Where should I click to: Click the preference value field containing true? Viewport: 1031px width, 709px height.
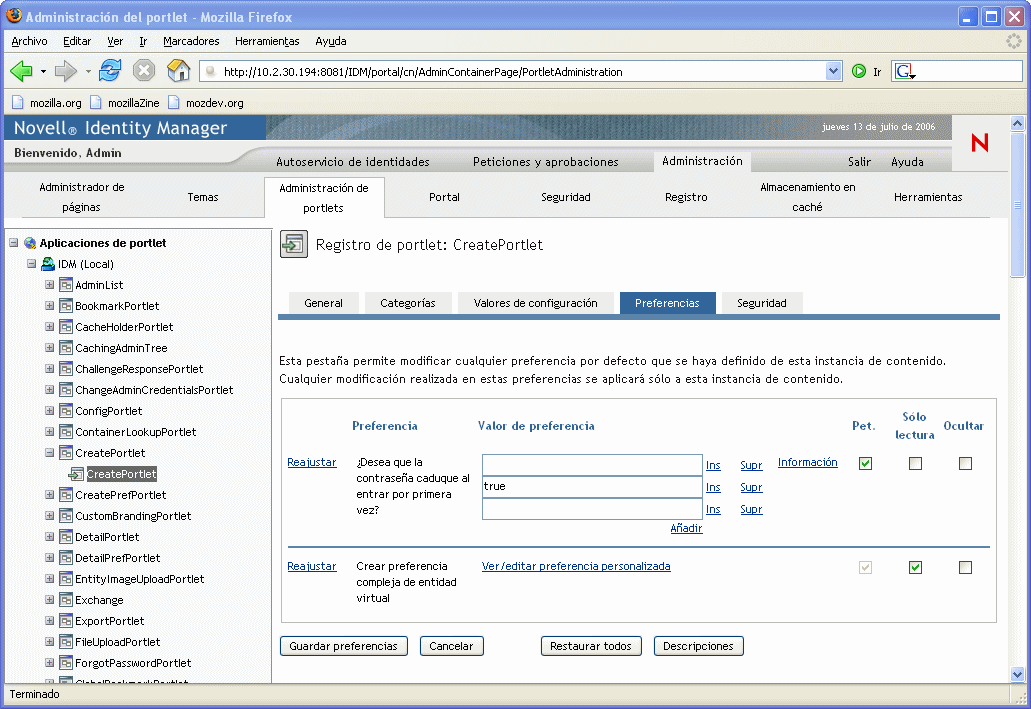592,487
